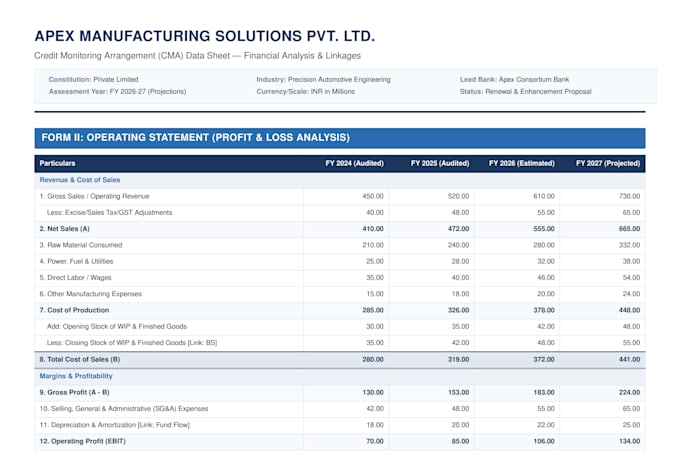Click Raw Material FY 2024 value 210.00
Image resolution: width=680 pixels, height=459 pixels.
373,245
